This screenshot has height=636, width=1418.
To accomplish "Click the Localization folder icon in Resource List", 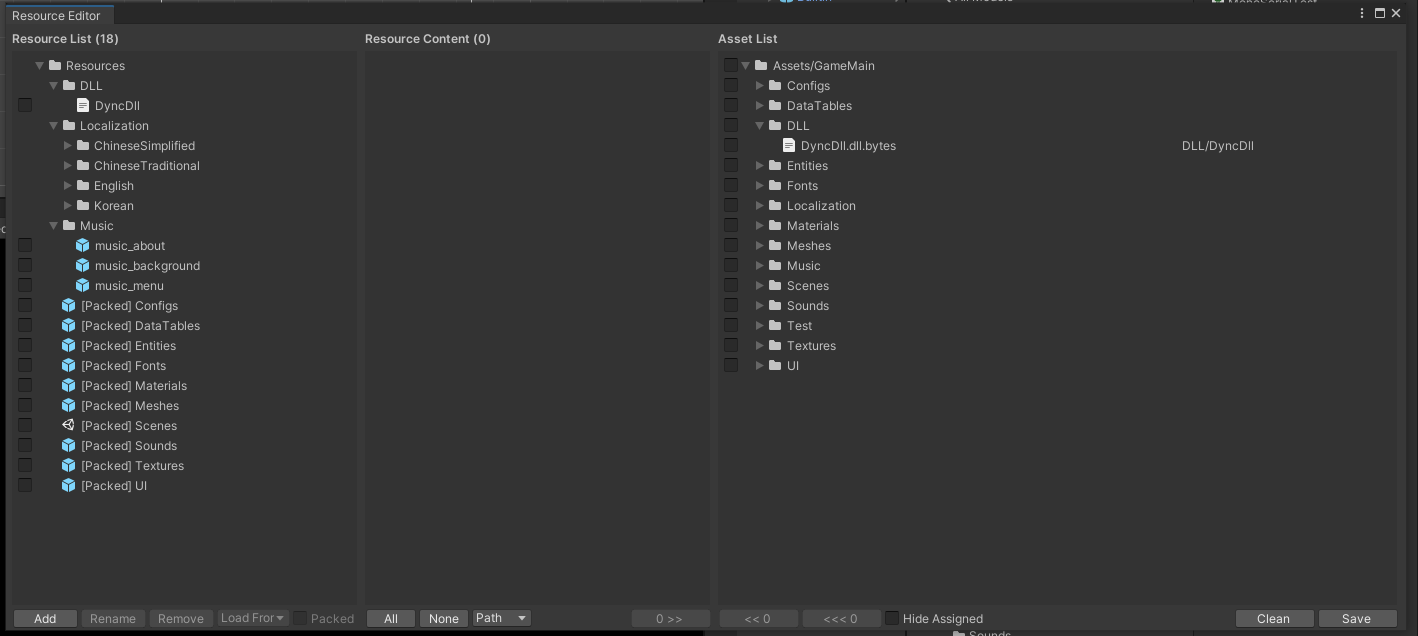I will click(x=69, y=125).
